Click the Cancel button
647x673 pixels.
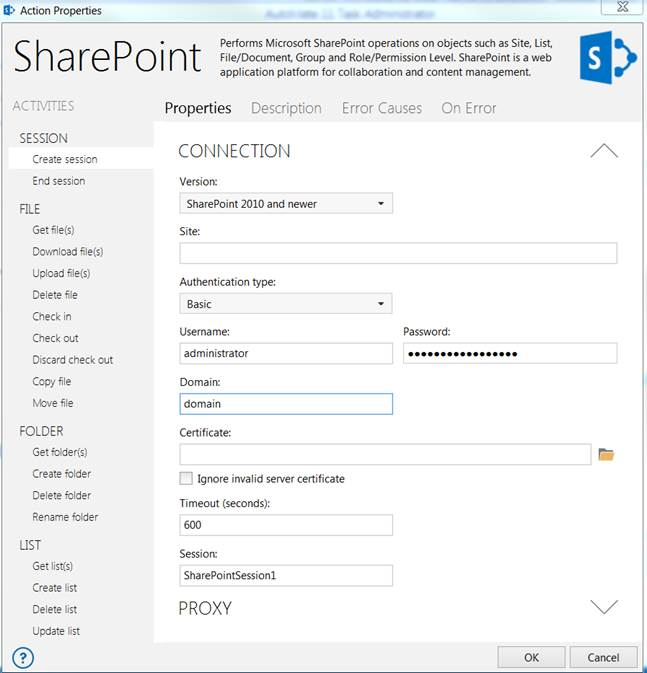click(x=603, y=658)
